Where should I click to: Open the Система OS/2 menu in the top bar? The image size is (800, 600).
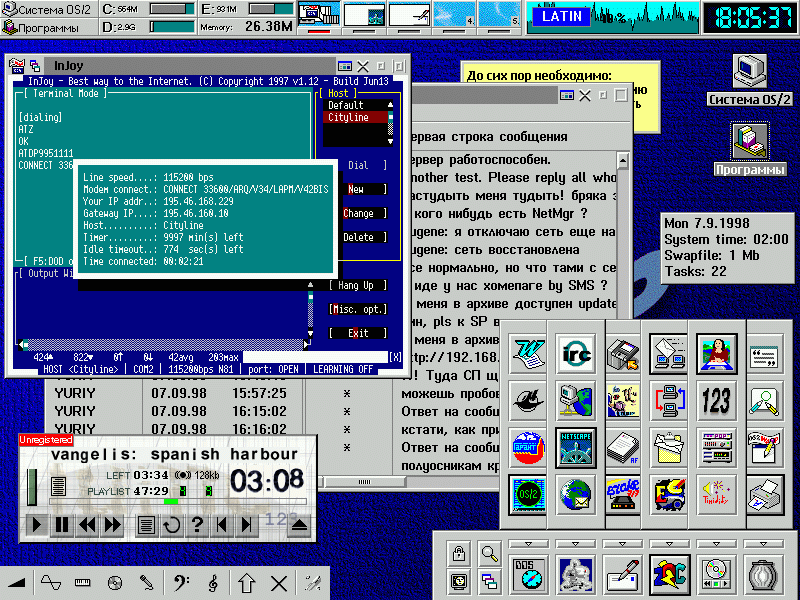(47, 9)
